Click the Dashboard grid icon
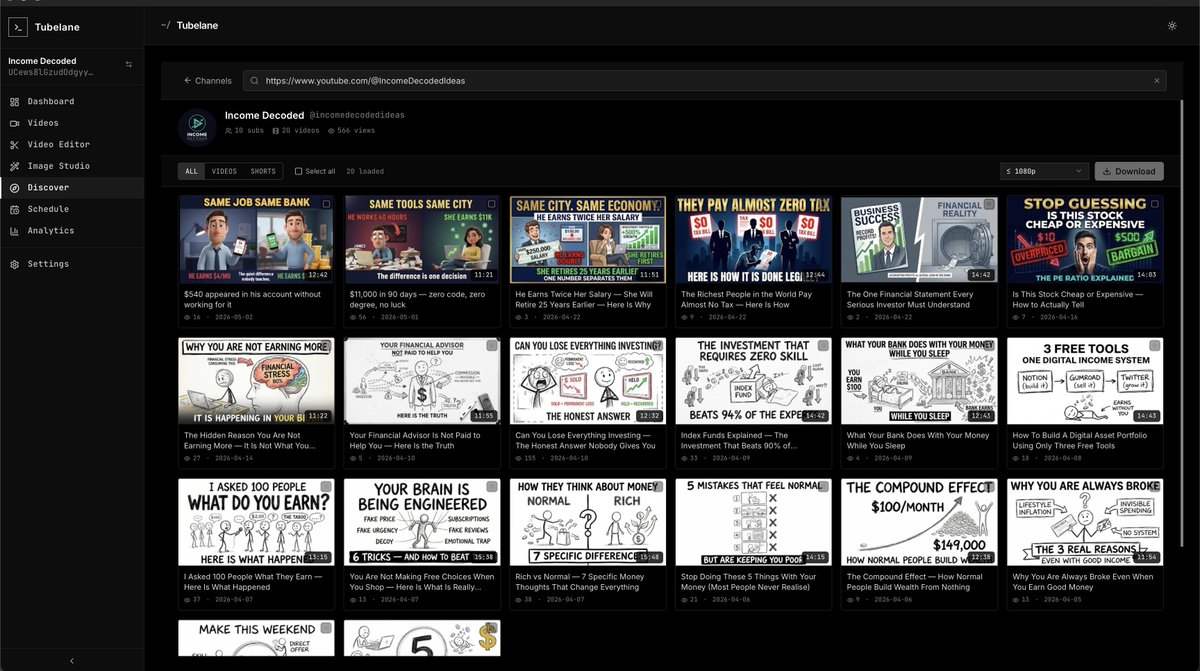The width and height of the screenshot is (1200, 671). point(15,101)
